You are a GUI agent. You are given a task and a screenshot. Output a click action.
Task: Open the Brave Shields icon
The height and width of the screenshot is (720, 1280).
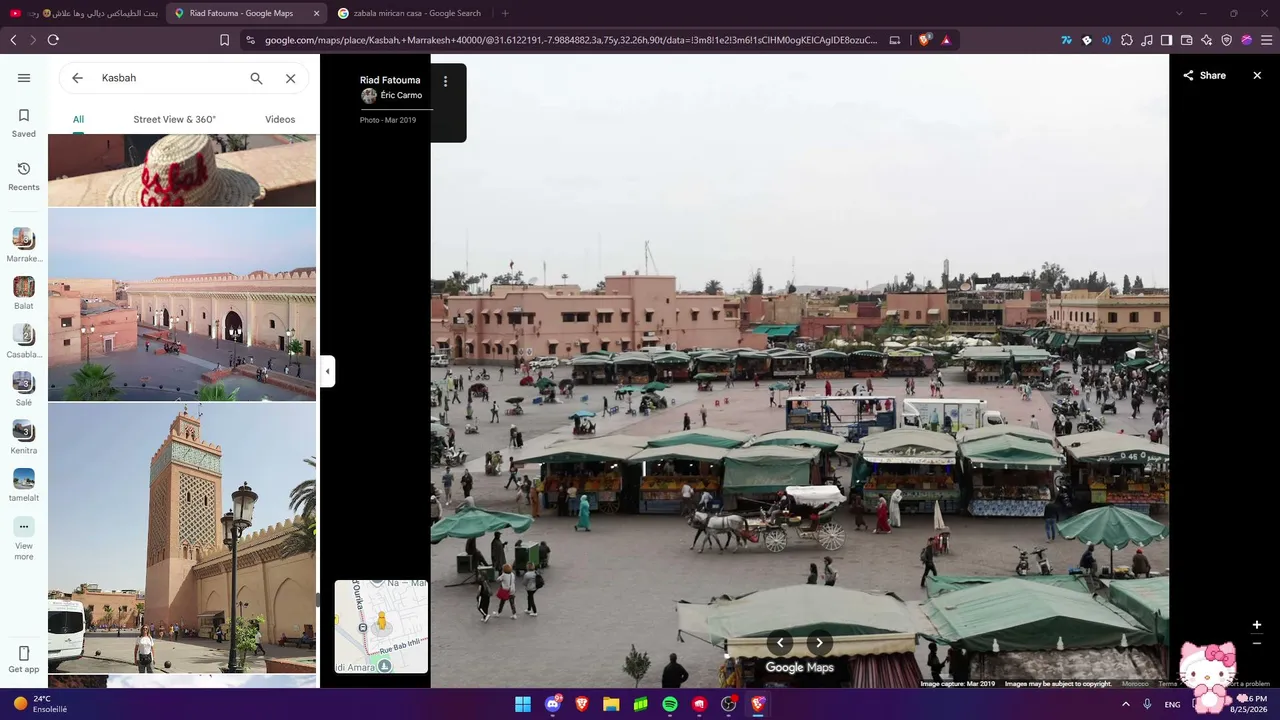(x=925, y=40)
